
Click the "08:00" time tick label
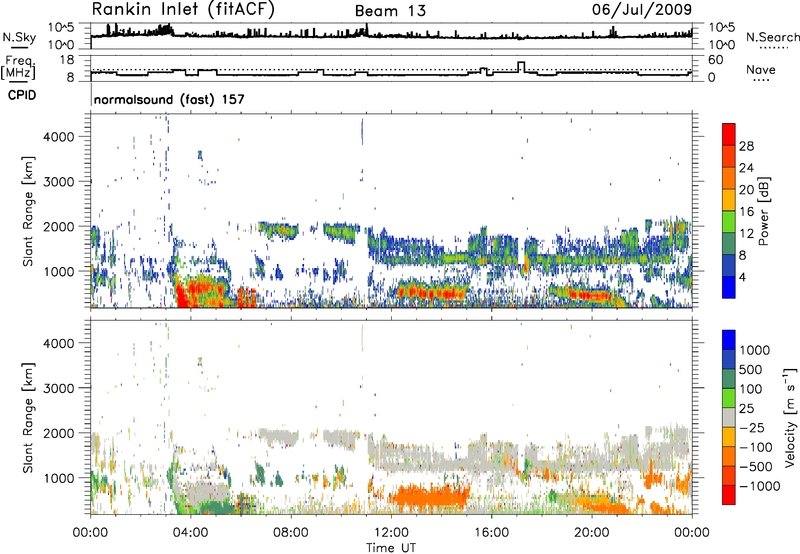tap(291, 533)
